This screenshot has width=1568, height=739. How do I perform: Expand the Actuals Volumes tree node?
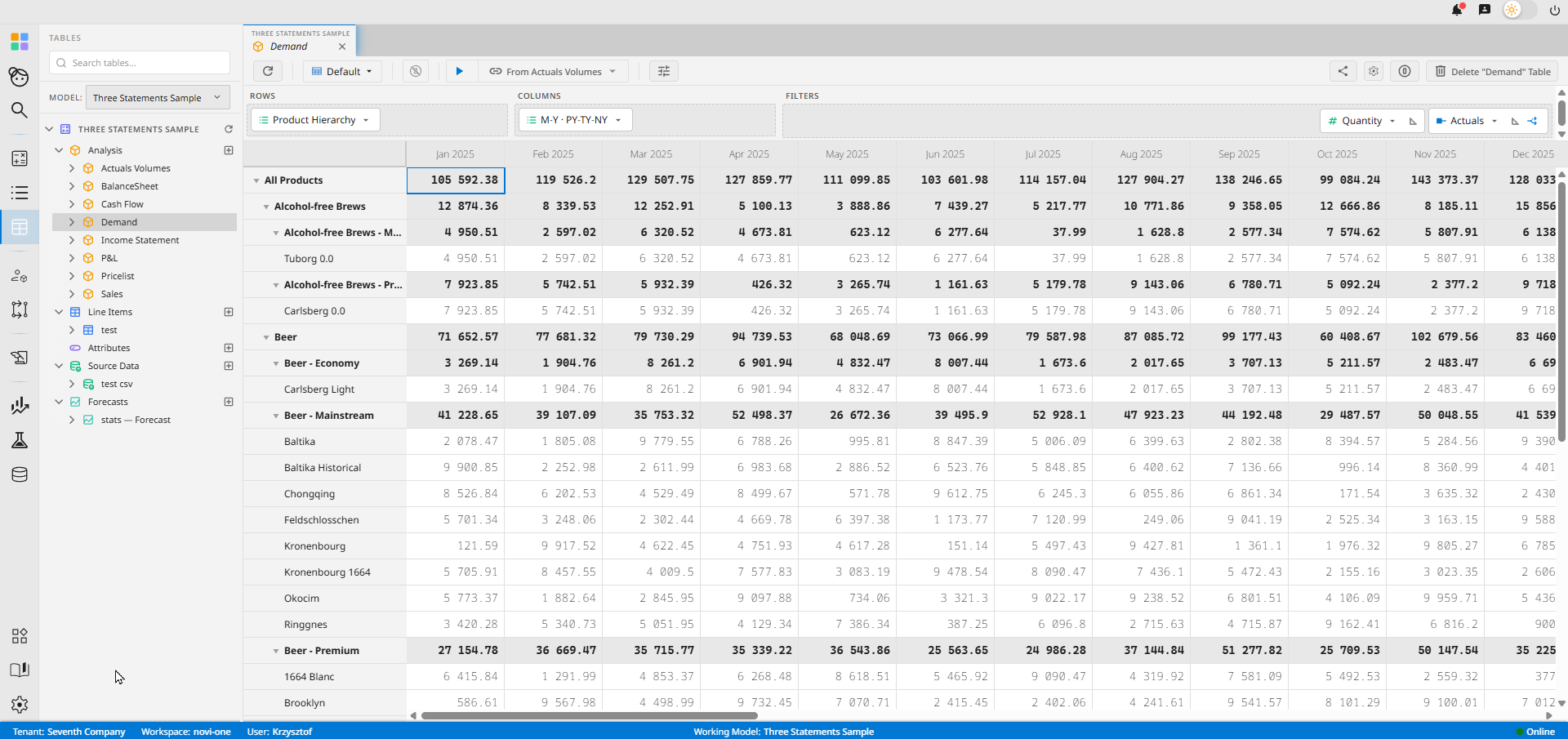72,168
